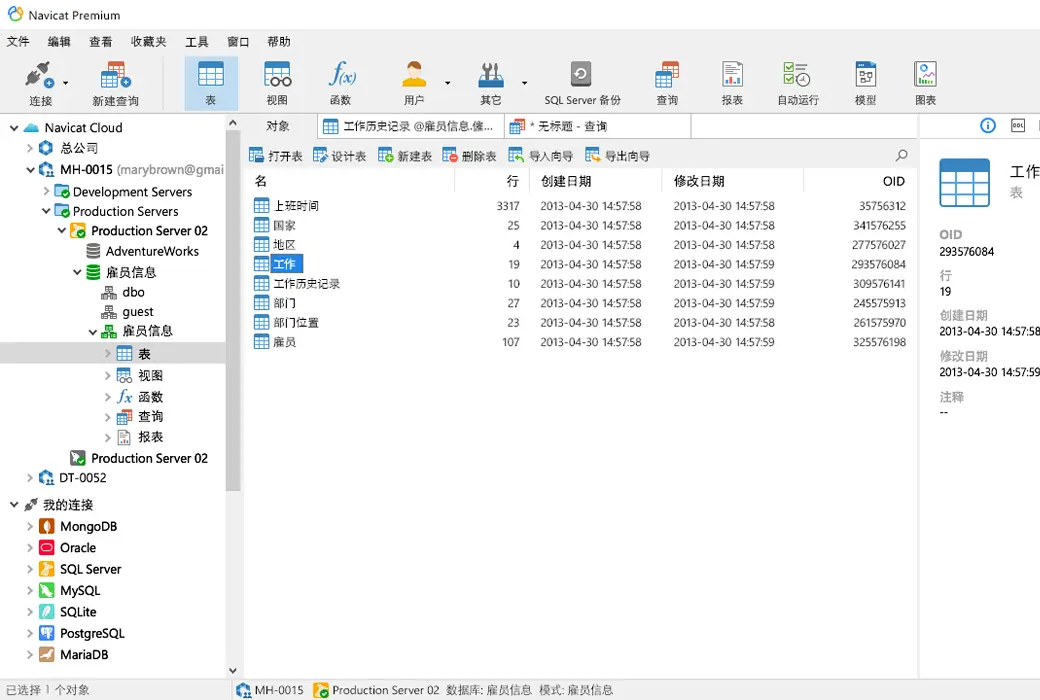Click the 新建查询 (New Query) toolbar icon
1040x700 pixels.
click(115, 84)
